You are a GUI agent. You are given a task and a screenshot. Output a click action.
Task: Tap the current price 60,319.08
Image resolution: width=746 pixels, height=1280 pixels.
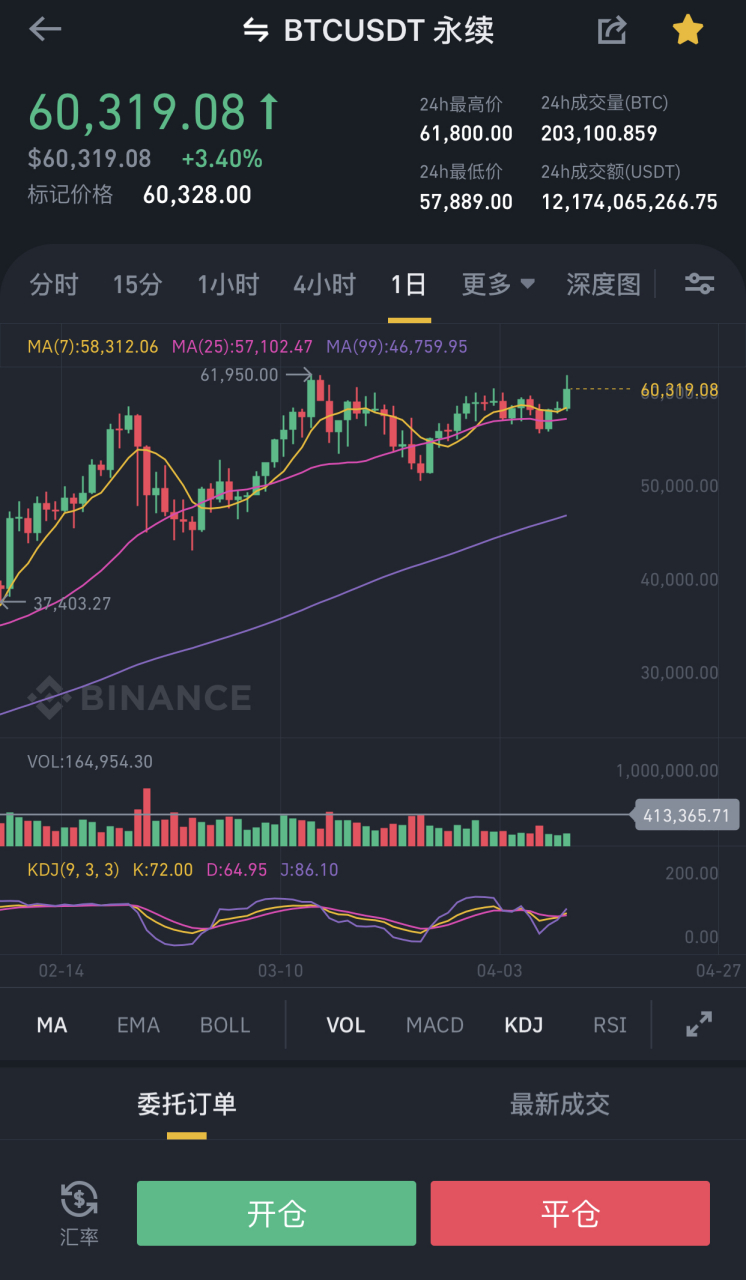coord(137,112)
